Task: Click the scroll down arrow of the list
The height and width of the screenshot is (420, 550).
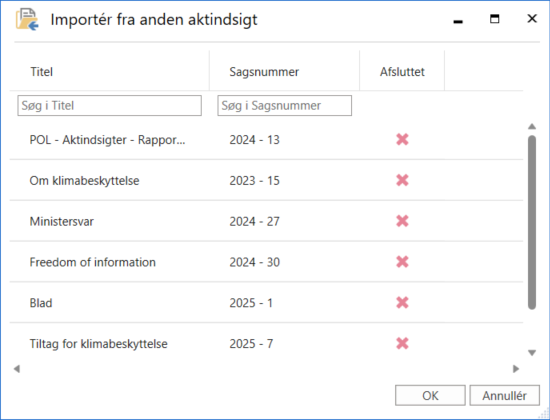Action: (x=532, y=353)
